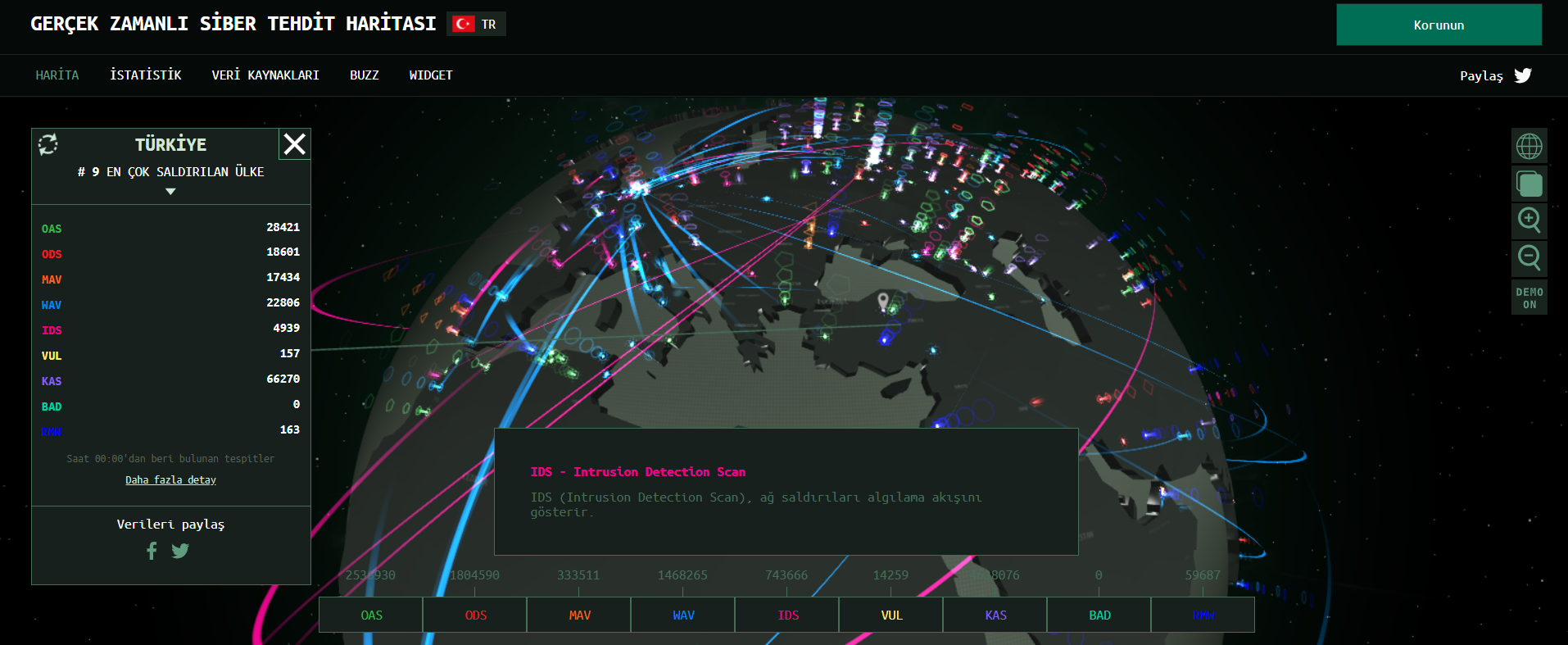Image resolution: width=1568 pixels, height=645 pixels.
Task: Close the TÜRKİYE country panel
Action: tap(295, 144)
